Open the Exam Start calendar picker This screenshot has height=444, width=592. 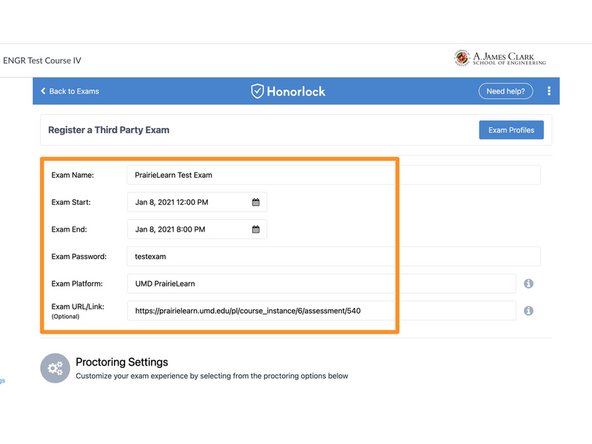(x=256, y=202)
